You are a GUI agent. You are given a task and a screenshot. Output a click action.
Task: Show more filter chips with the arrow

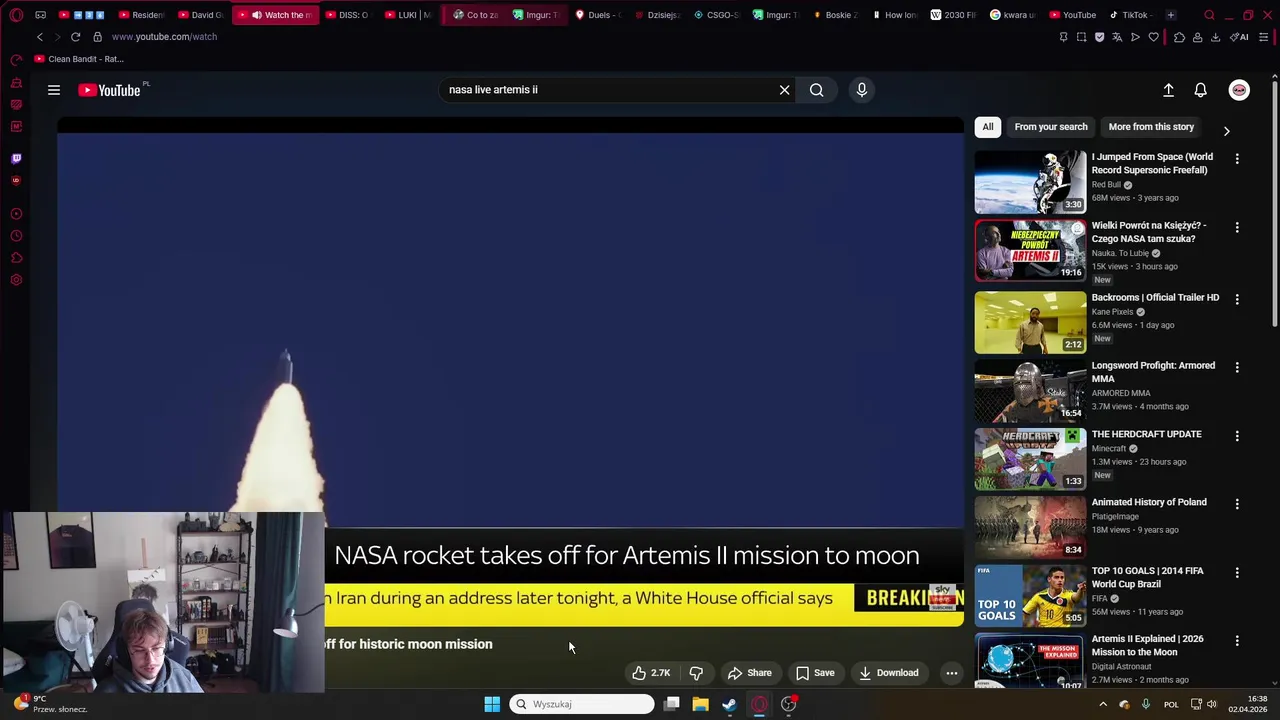coord(1227,131)
